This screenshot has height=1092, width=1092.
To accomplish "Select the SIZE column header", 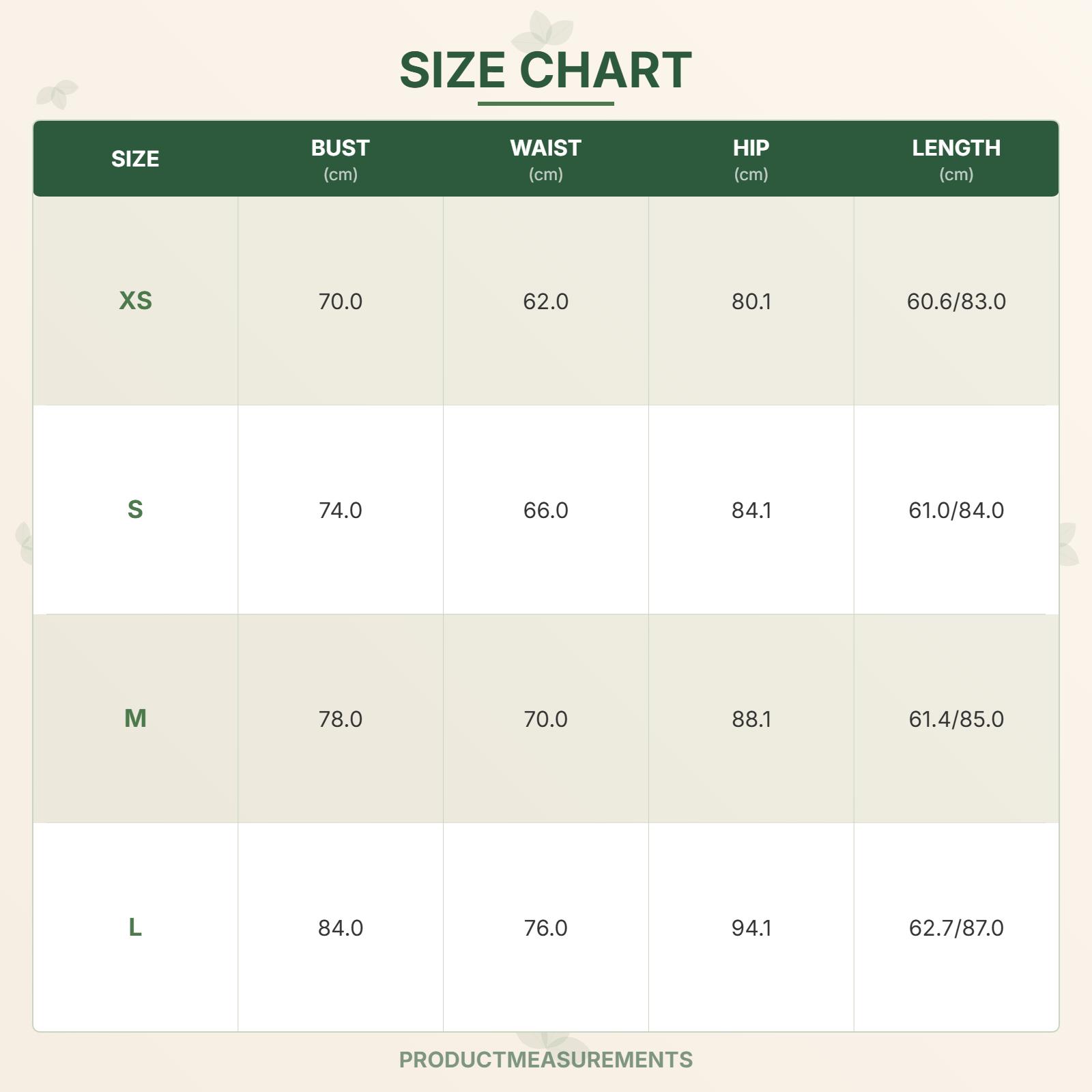I will pyautogui.click(x=135, y=159).
